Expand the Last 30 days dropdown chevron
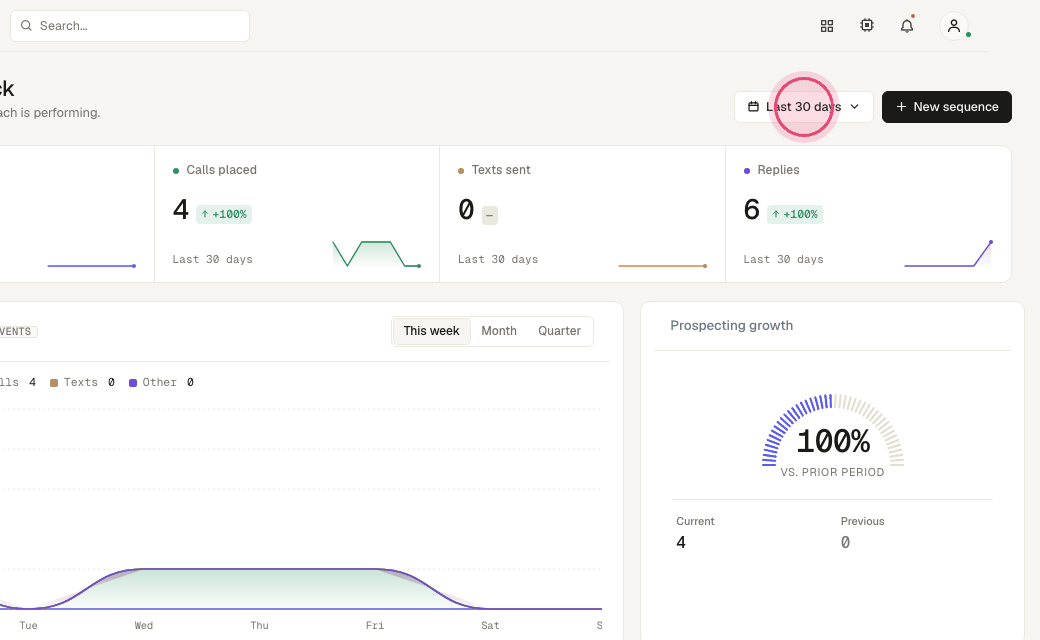 854,107
